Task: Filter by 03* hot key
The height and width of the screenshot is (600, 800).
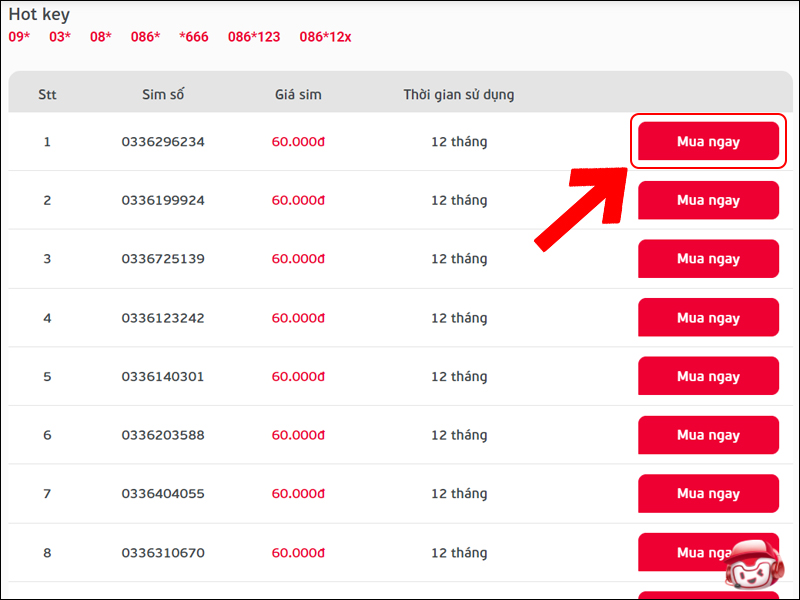Action: [x=60, y=37]
